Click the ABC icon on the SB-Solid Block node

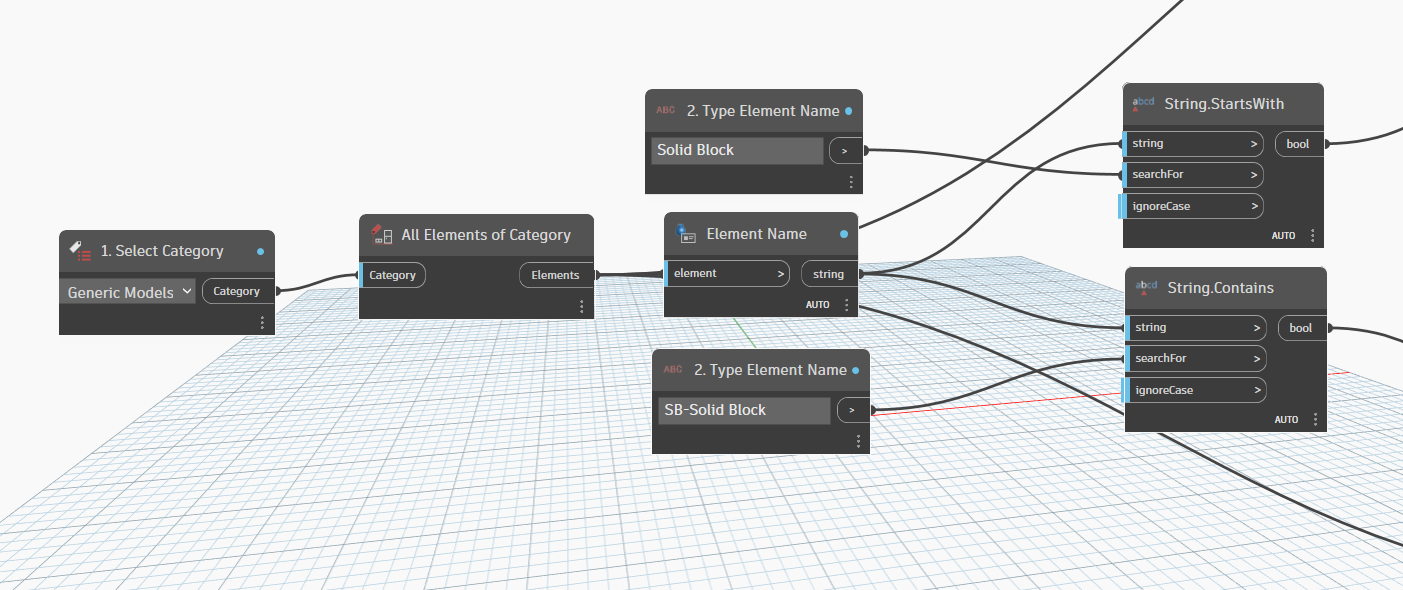coord(673,369)
